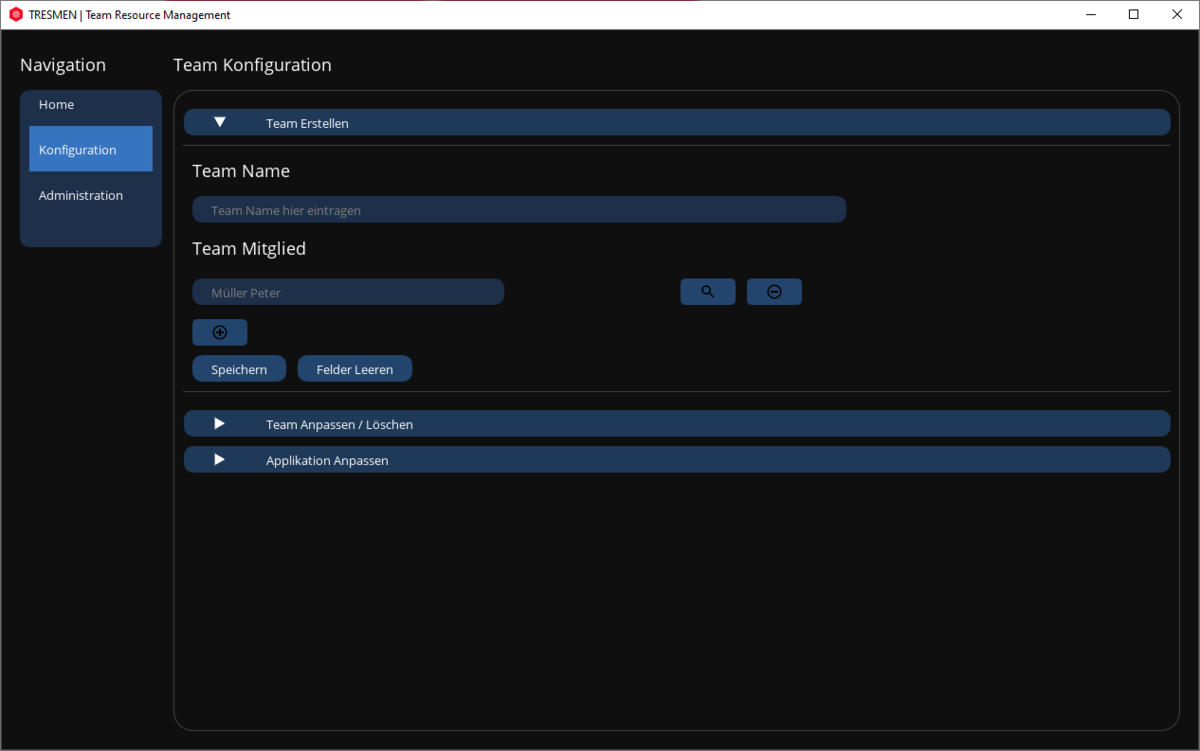Click the TRESMEN logo in the title bar

tap(15, 15)
